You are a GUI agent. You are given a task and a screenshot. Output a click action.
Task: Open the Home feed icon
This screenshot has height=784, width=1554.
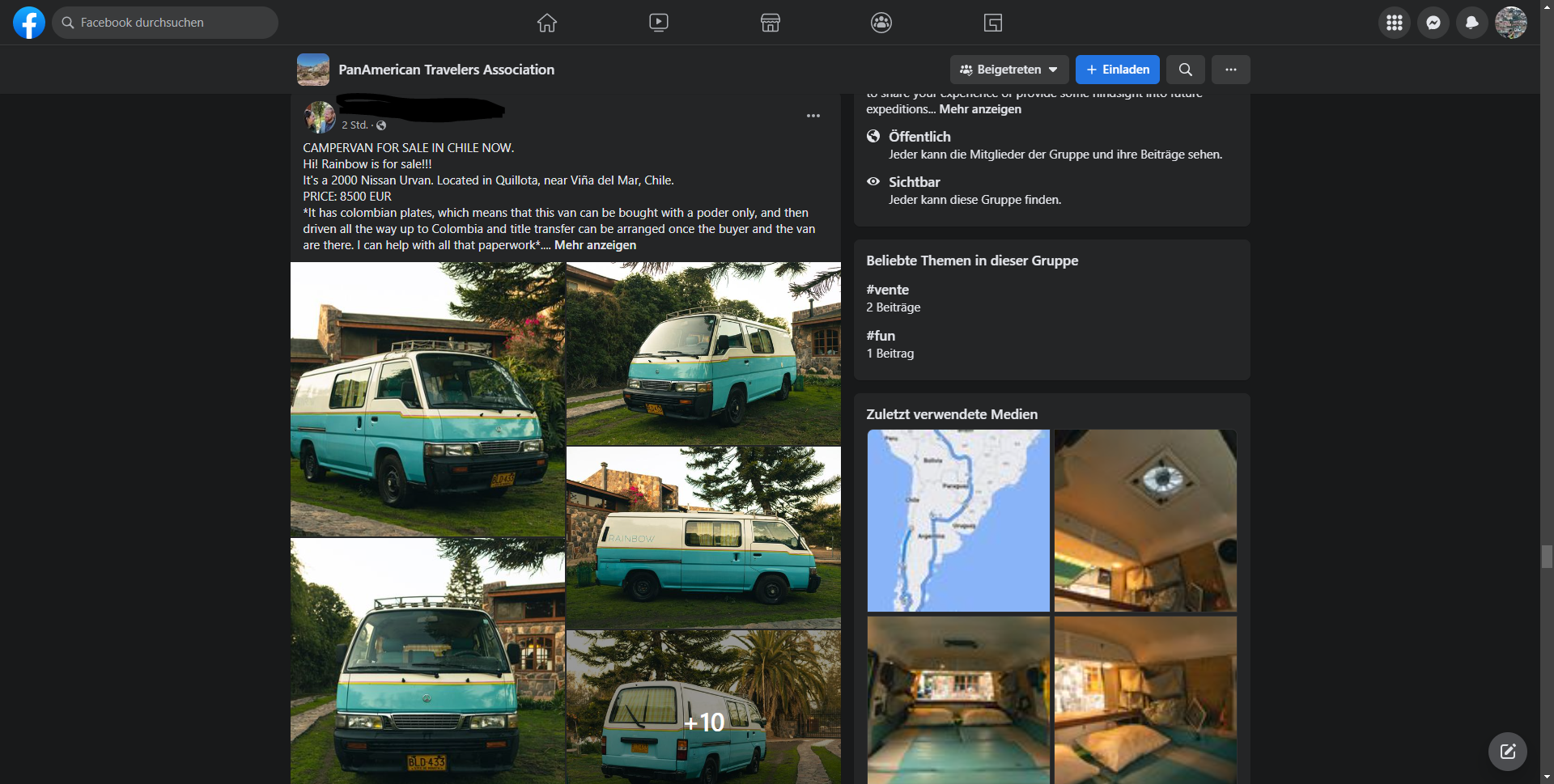pyautogui.click(x=547, y=23)
